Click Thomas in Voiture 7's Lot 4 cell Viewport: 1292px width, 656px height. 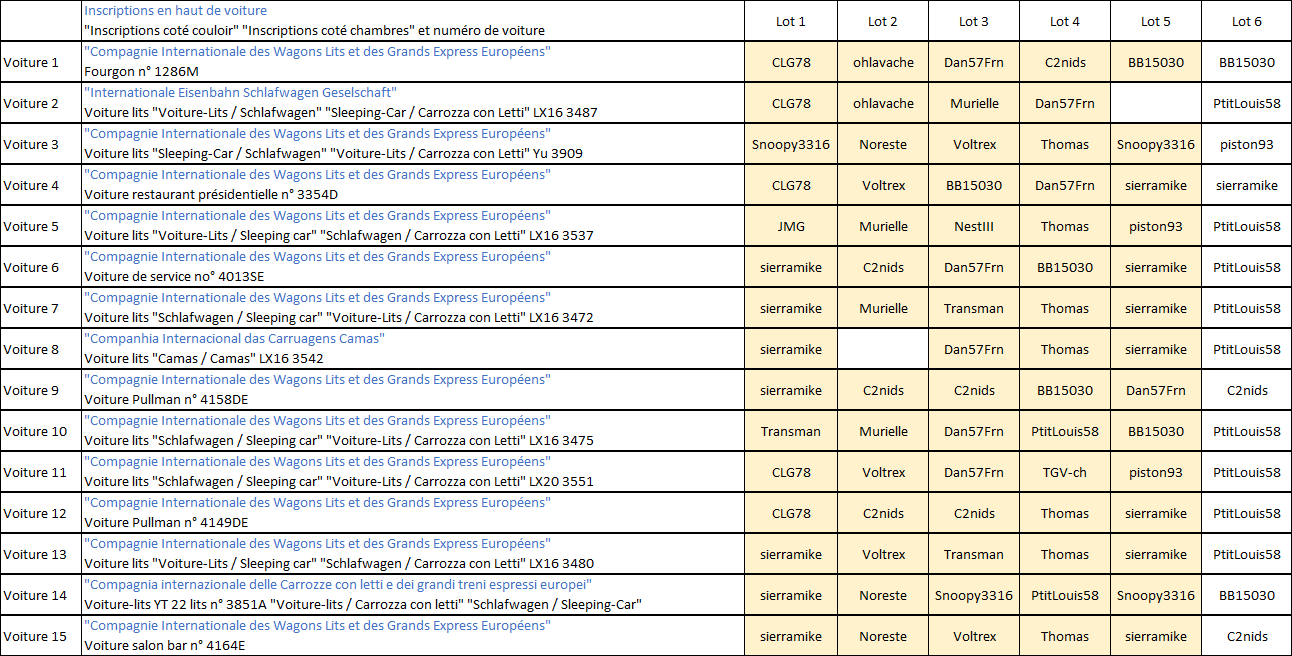(x=1065, y=308)
